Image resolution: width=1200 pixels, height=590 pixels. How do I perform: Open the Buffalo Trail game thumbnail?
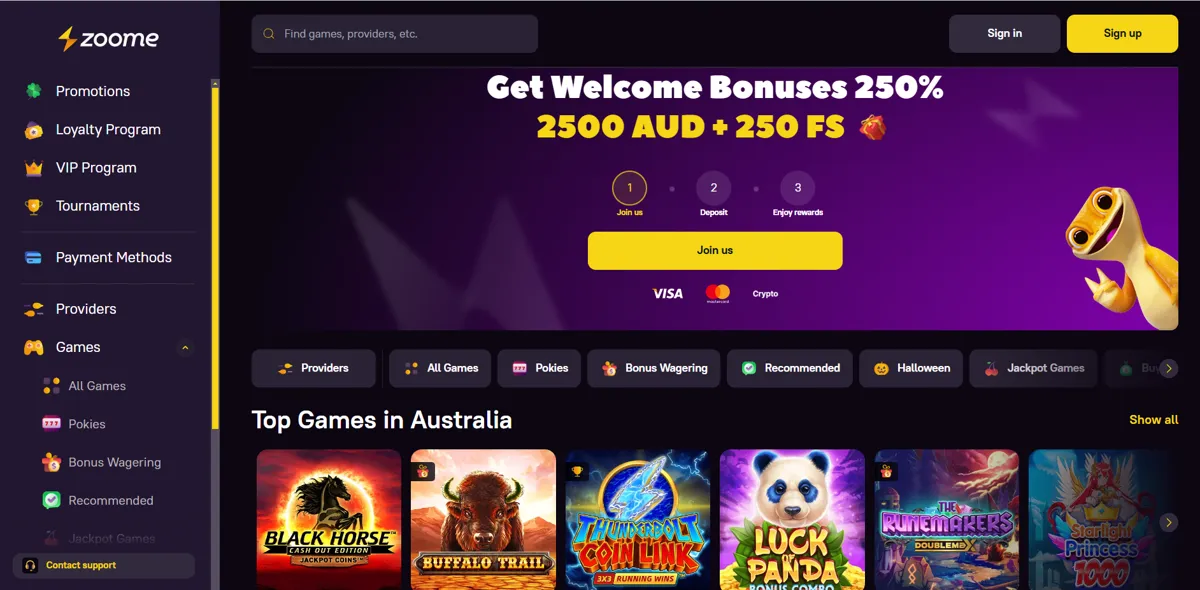[x=483, y=519]
